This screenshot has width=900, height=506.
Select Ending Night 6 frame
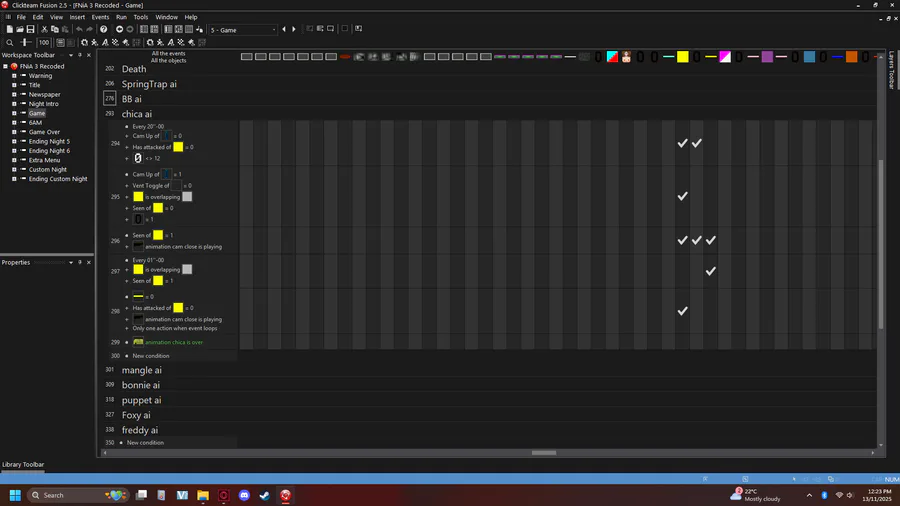pos(49,151)
